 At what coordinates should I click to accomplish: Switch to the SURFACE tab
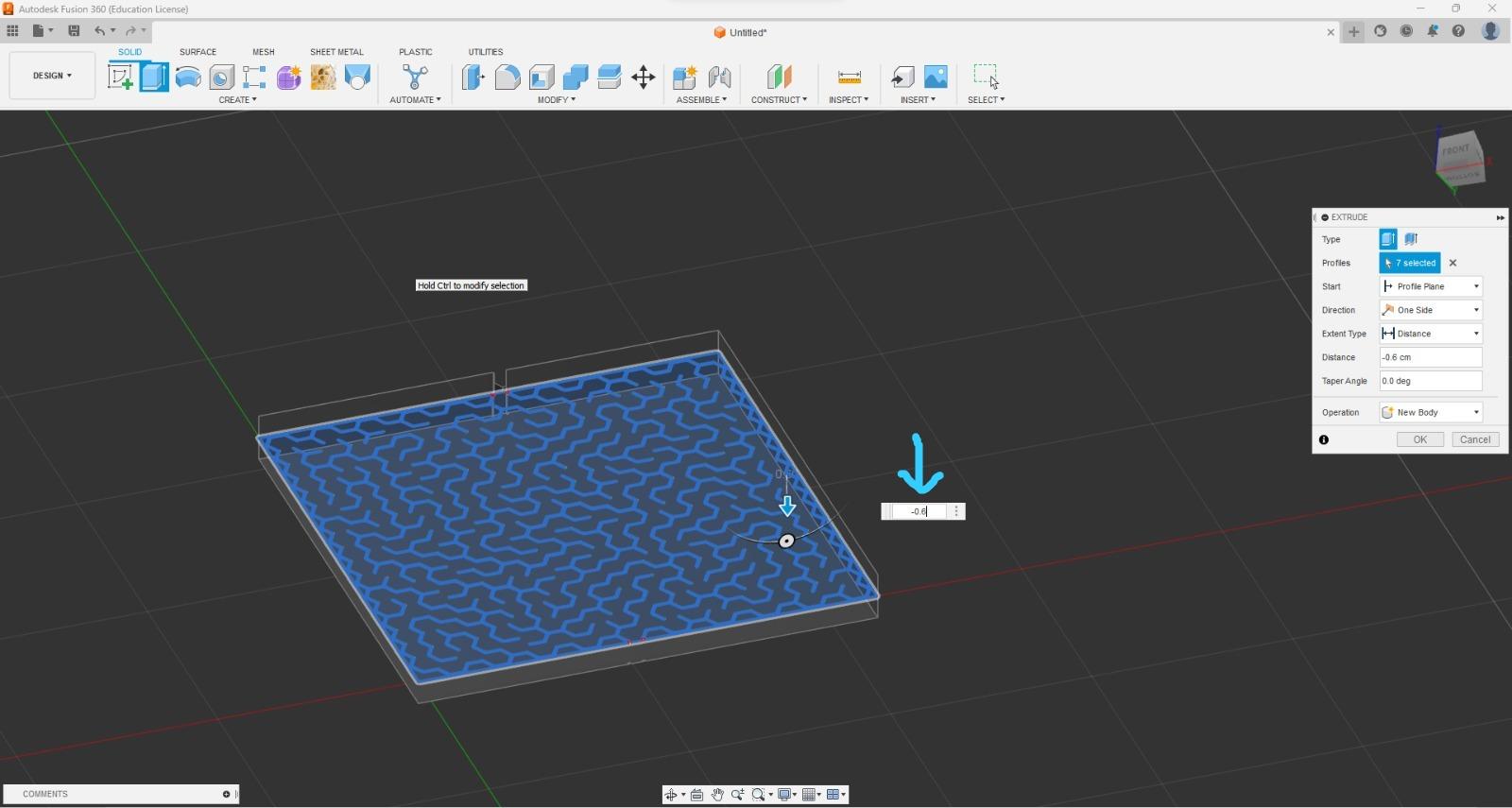pos(198,52)
